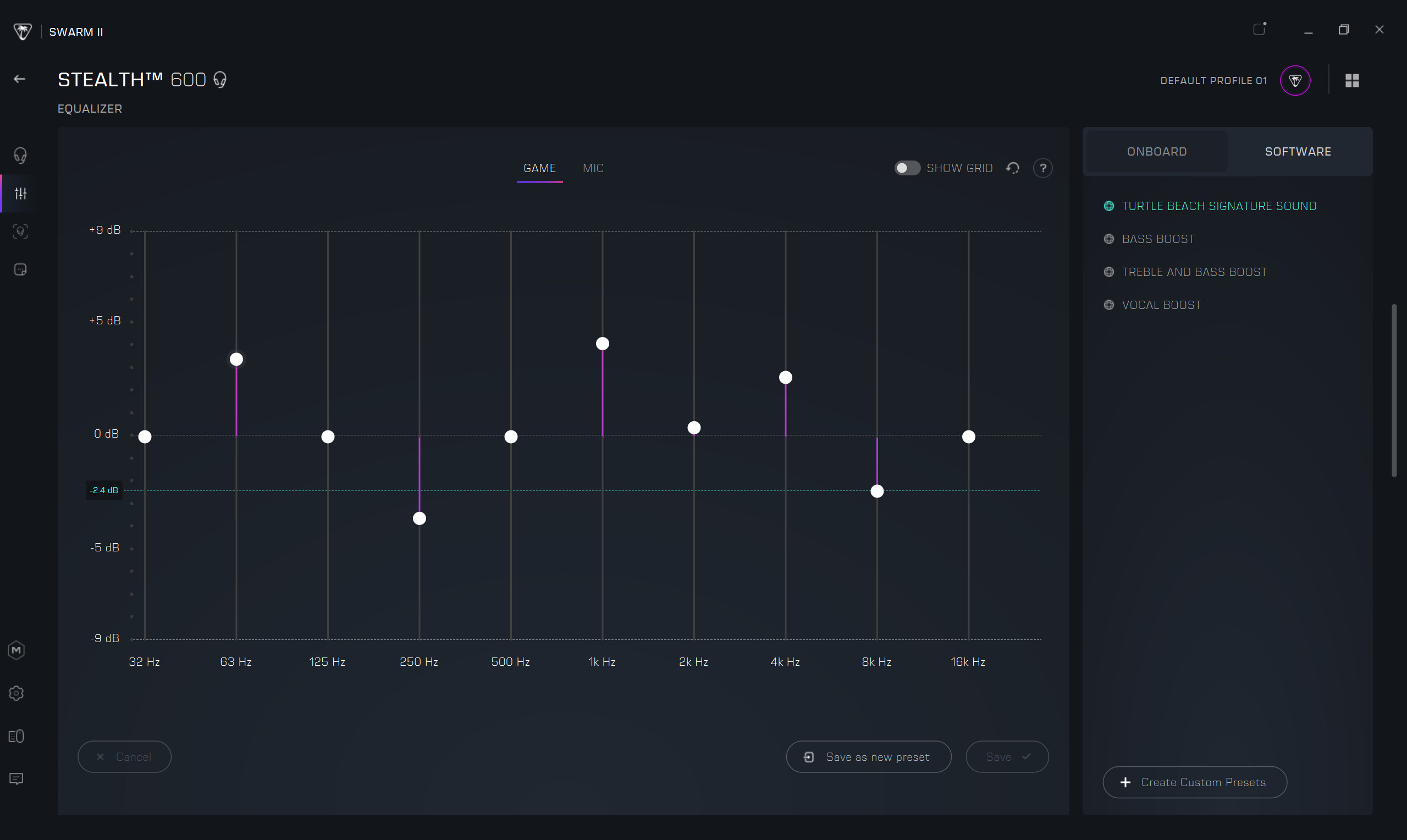This screenshot has width=1407, height=840.
Task: Click the presets panel scrollbar
Action: pos(1394,390)
